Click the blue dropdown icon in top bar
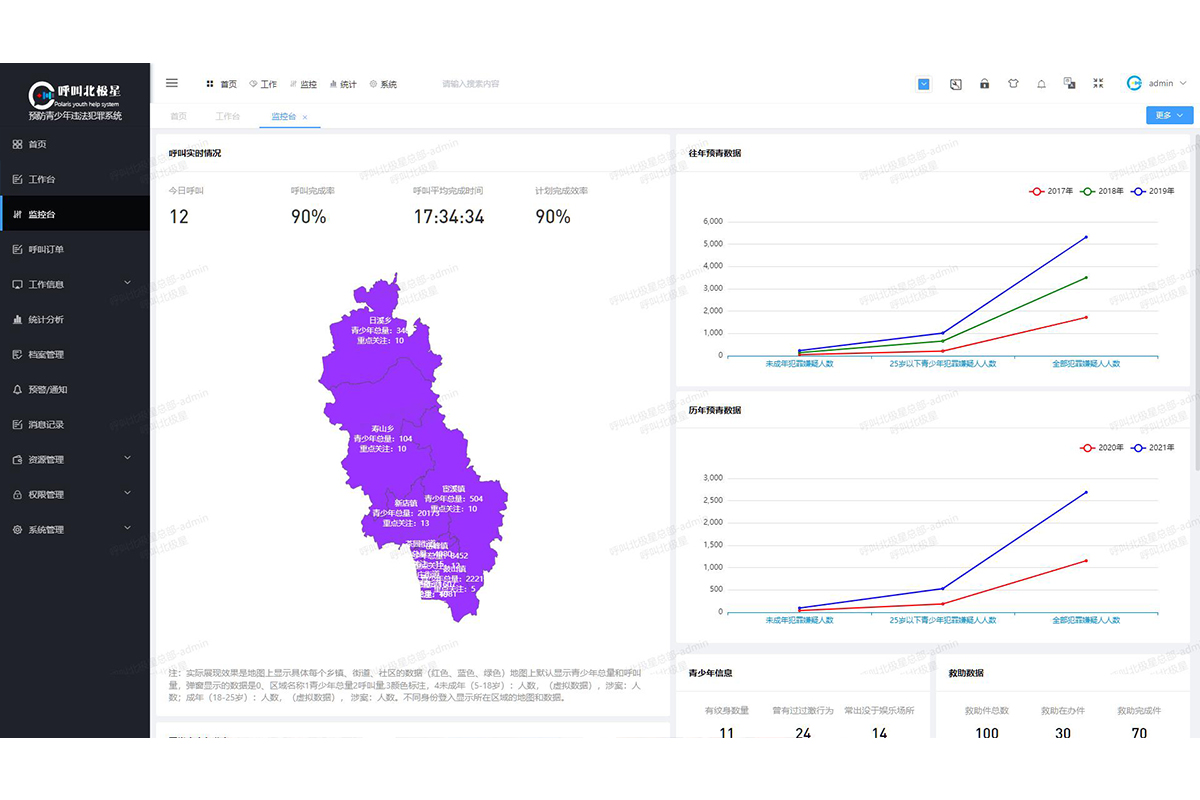1200x800 pixels. 924,84
